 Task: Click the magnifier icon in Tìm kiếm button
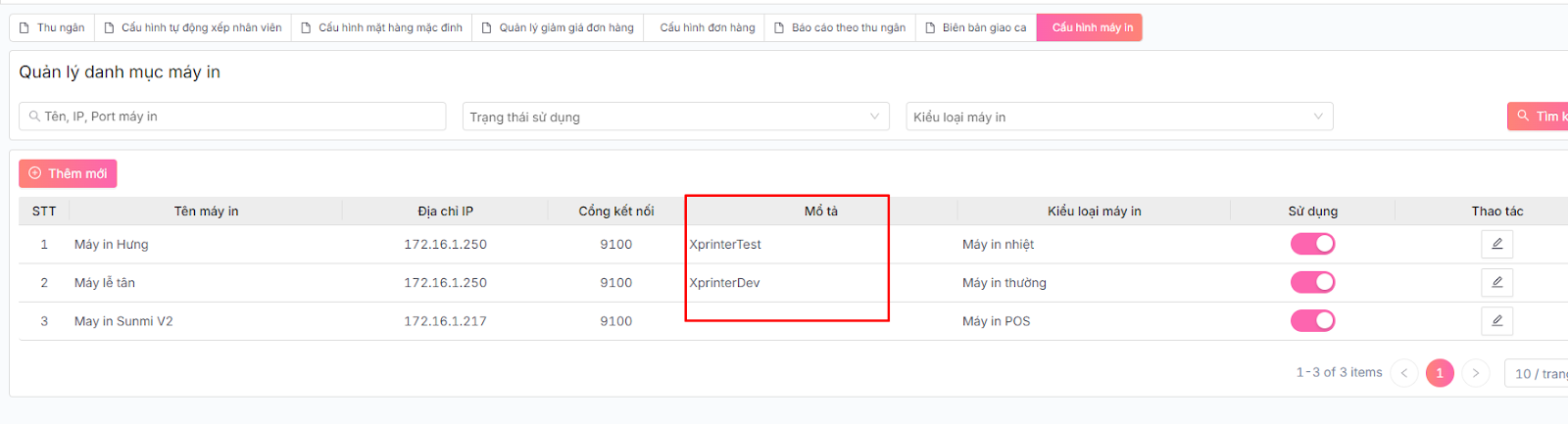[1523, 116]
